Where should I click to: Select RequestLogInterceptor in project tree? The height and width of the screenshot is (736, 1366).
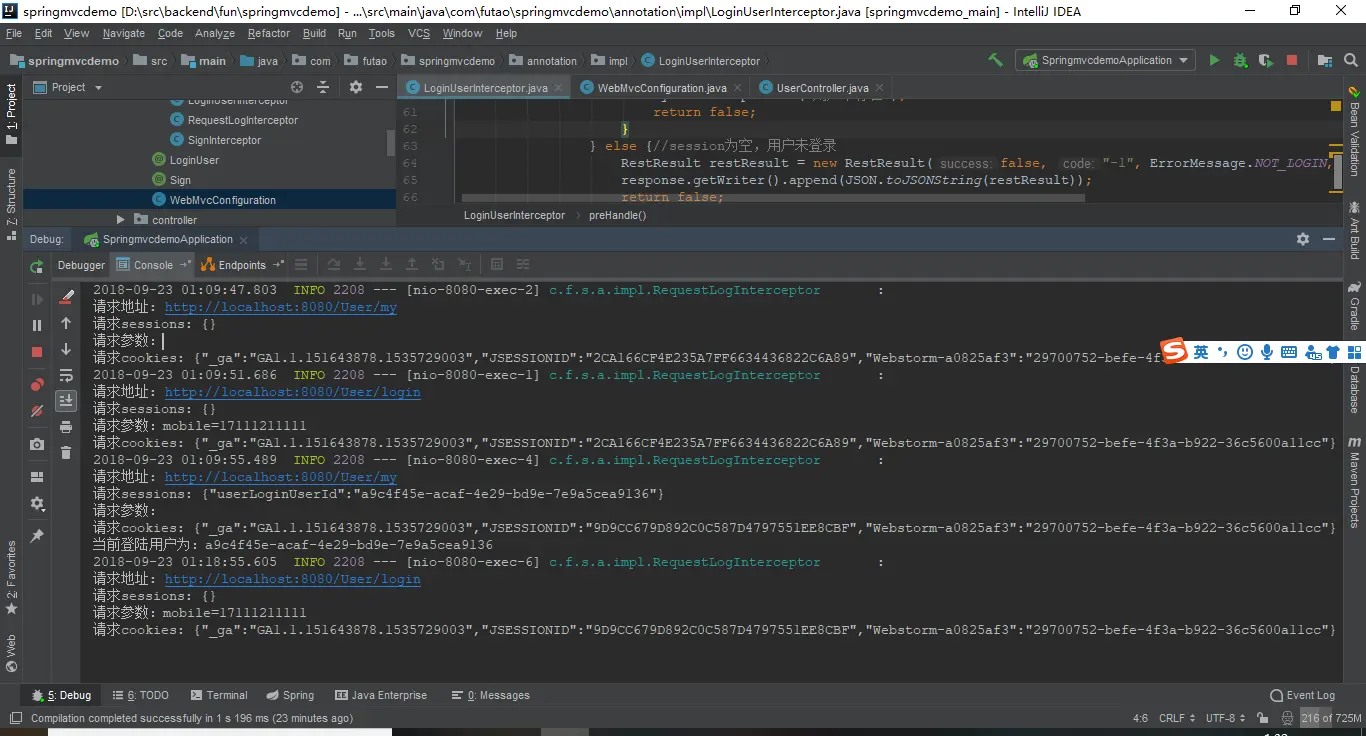243,120
